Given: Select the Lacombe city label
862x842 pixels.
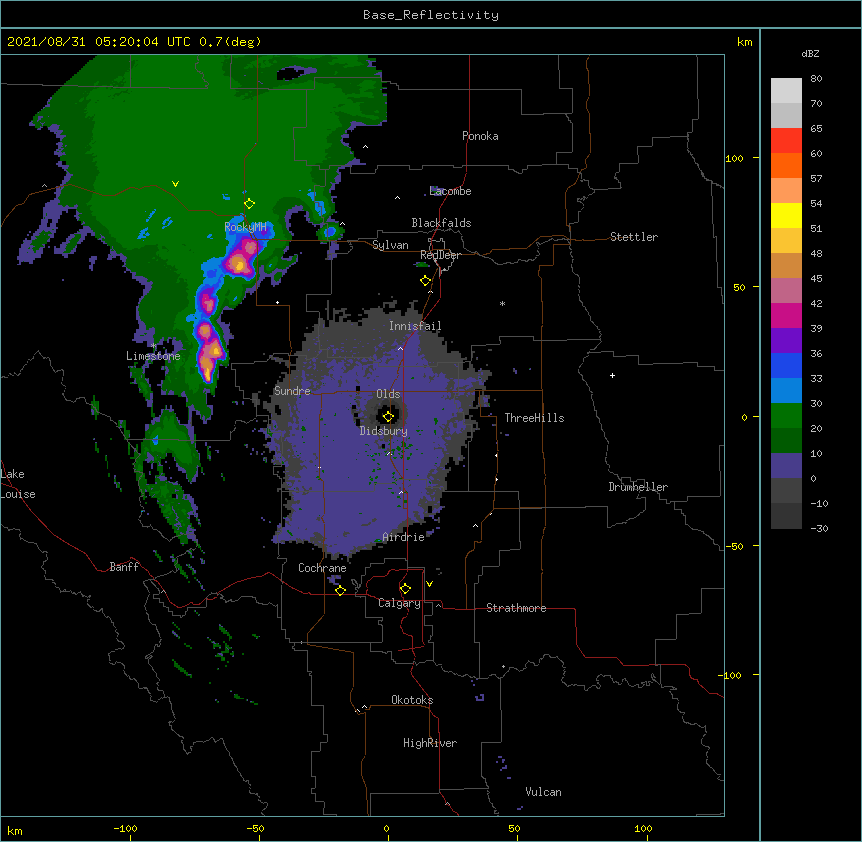Looking at the screenshot, I should [x=450, y=191].
